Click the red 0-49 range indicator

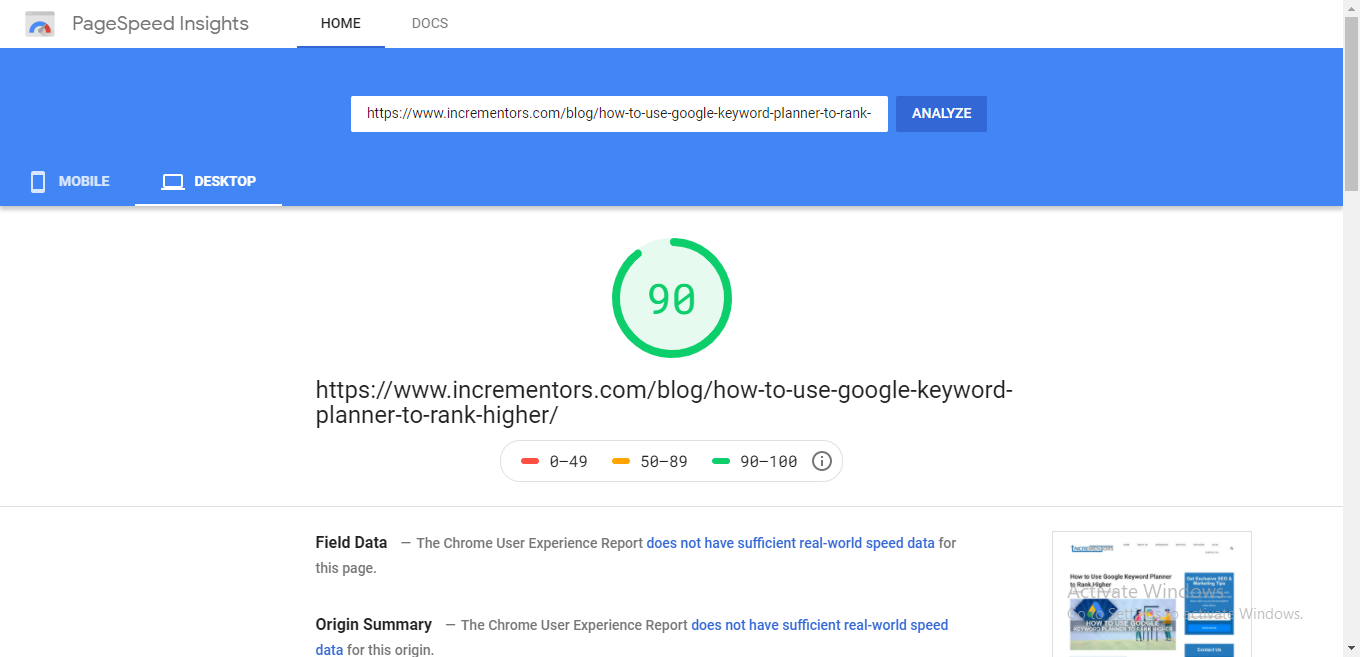[530, 460]
